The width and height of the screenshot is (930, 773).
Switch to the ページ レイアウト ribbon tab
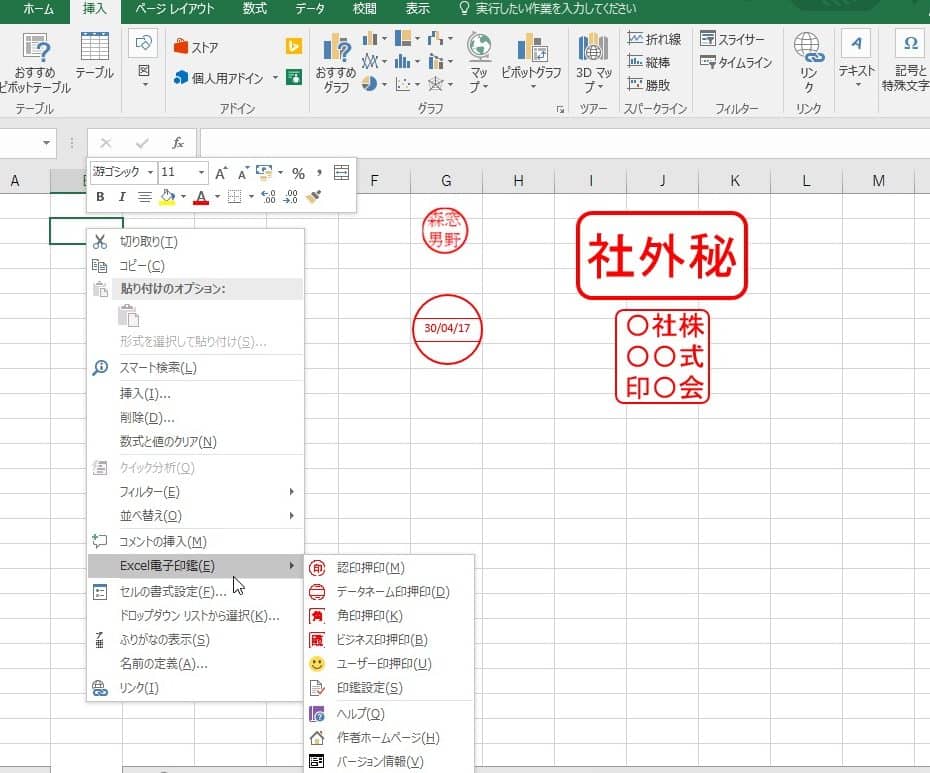point(174,9)
